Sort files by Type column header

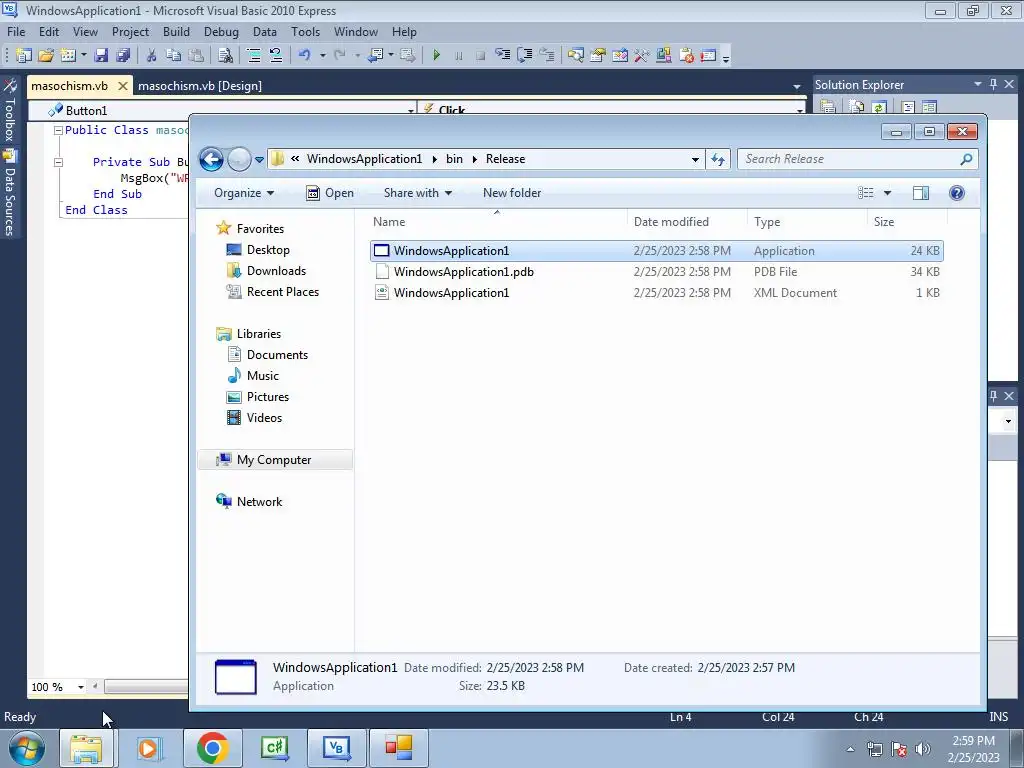click(x=767, y=222)
